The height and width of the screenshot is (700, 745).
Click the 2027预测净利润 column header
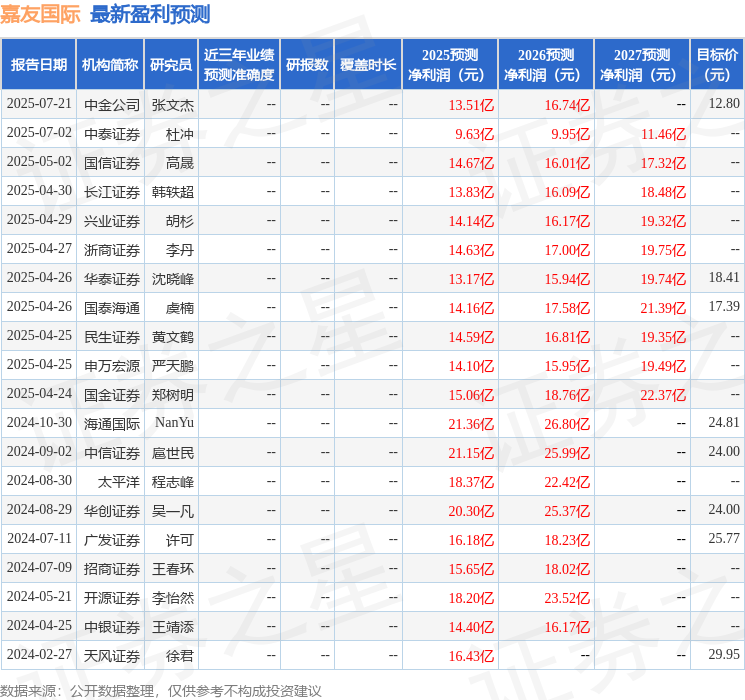coord(642,65)
